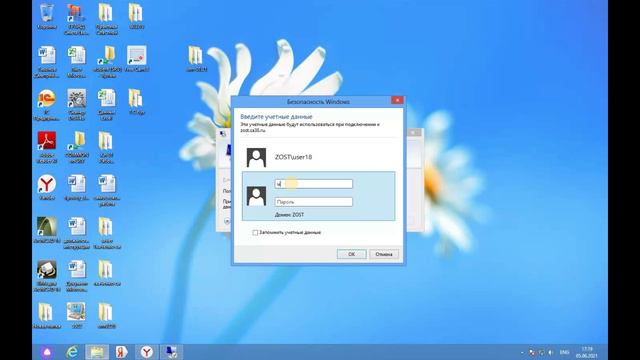Show hidden system tray icons
The width and height of the screenshot is (640, 360).
522,352
